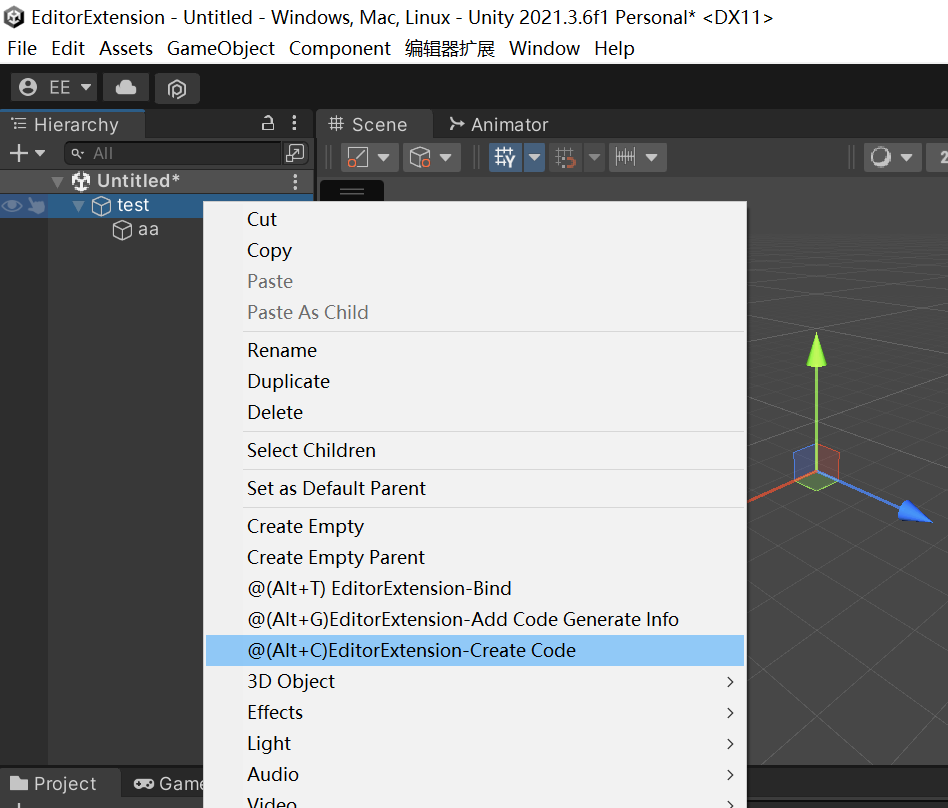Switch to the Scene tab

pos(374,125)
